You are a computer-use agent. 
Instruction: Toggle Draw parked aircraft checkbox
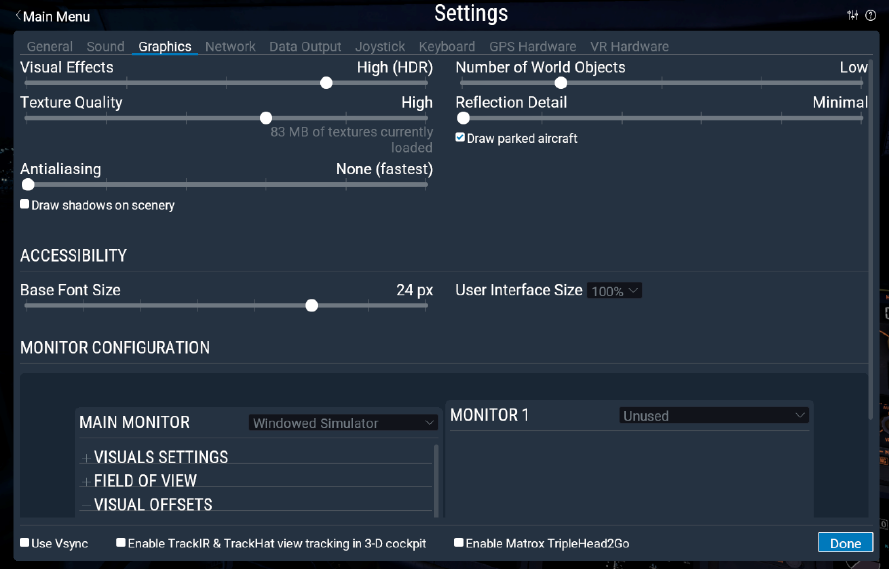460,138
